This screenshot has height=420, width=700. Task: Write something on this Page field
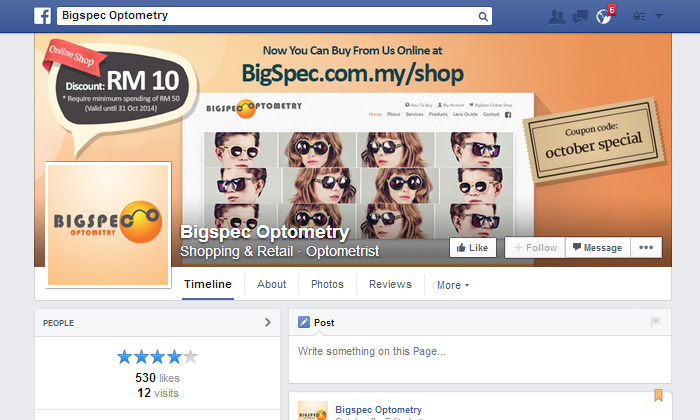pyautogui.click(x=480, y=359)
